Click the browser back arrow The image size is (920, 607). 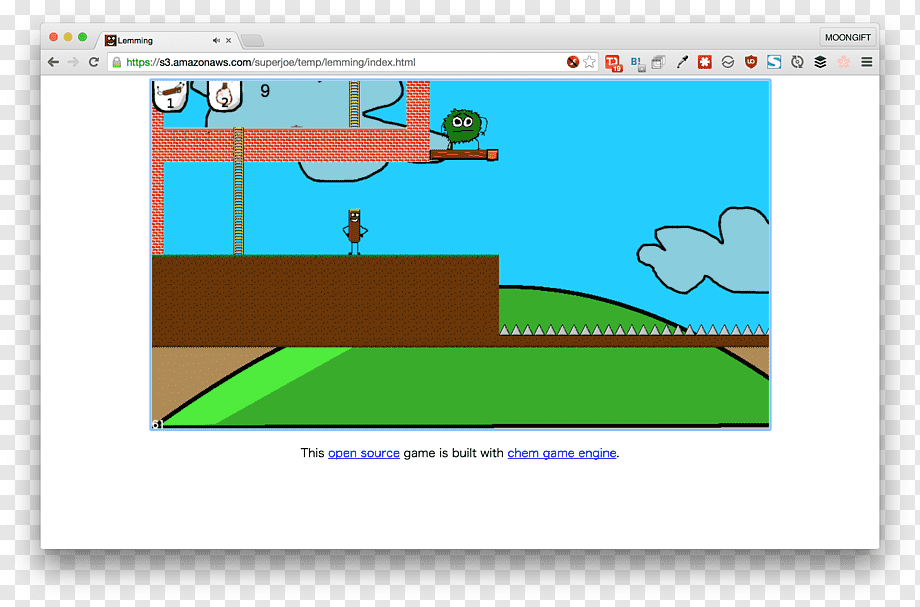point(53,62)
